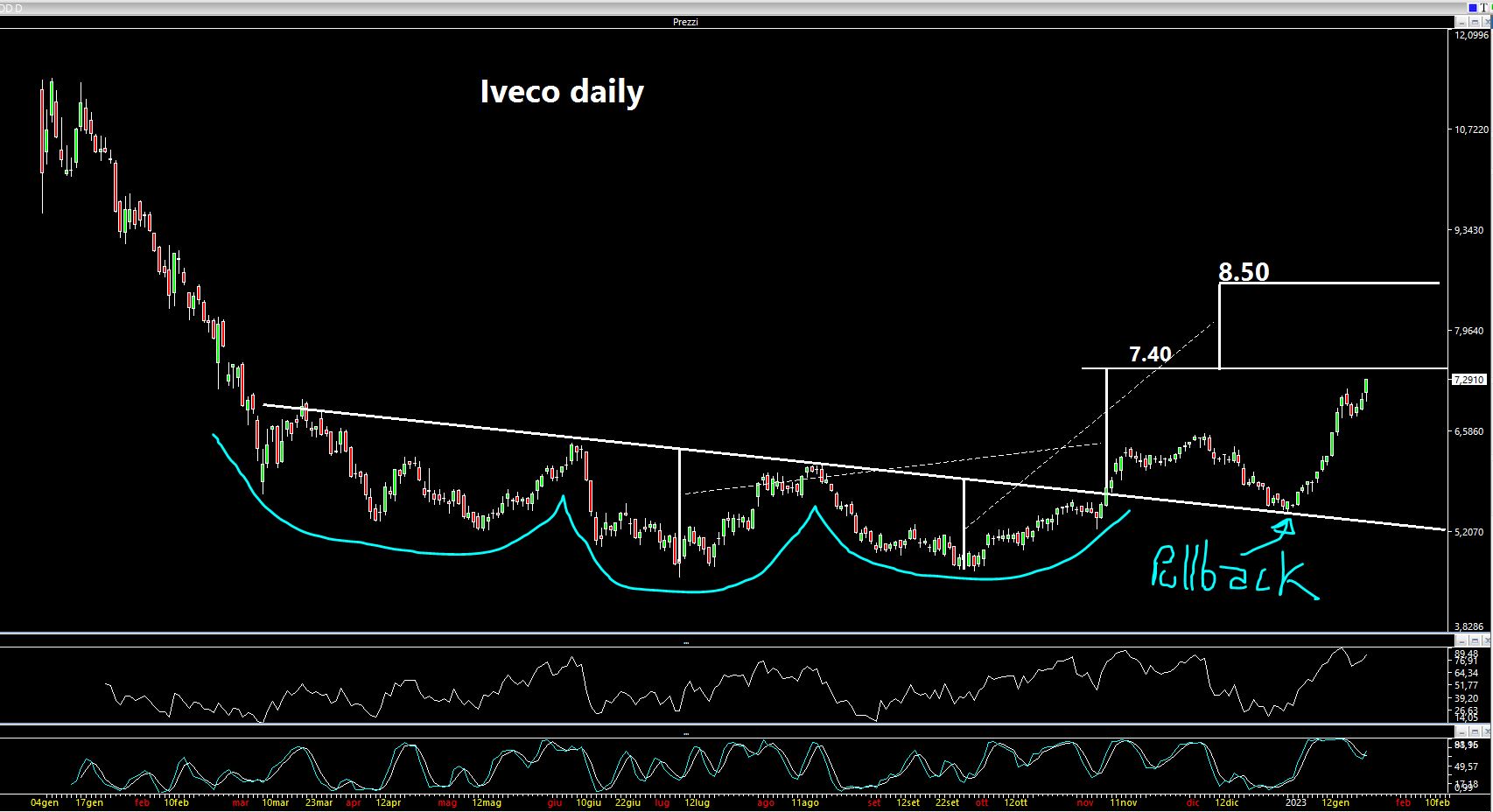Click the 51,77 oscillator axis value
This screenshot has width=1493, height=812.
(x=1467, y=685)
